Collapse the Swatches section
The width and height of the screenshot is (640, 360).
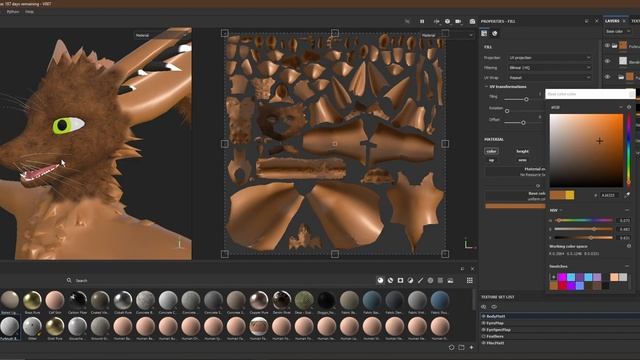click(x=627, y=266)
